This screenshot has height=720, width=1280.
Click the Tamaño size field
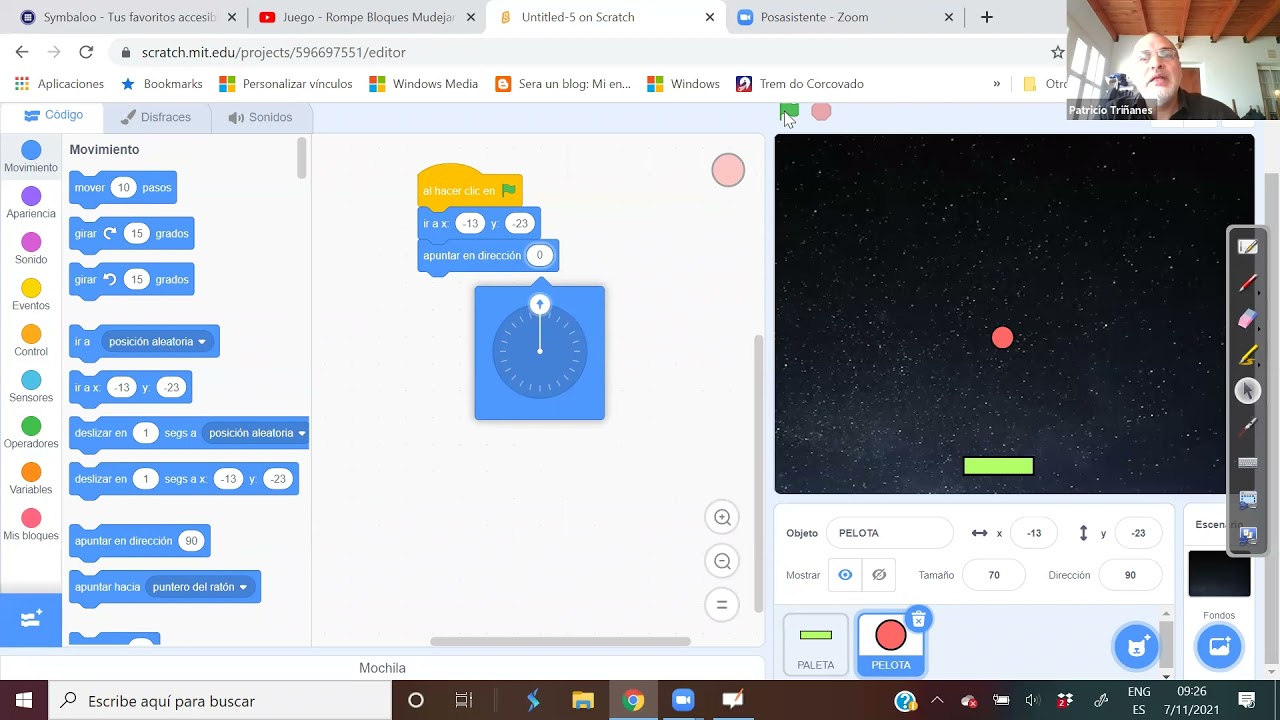click(993, 575)
